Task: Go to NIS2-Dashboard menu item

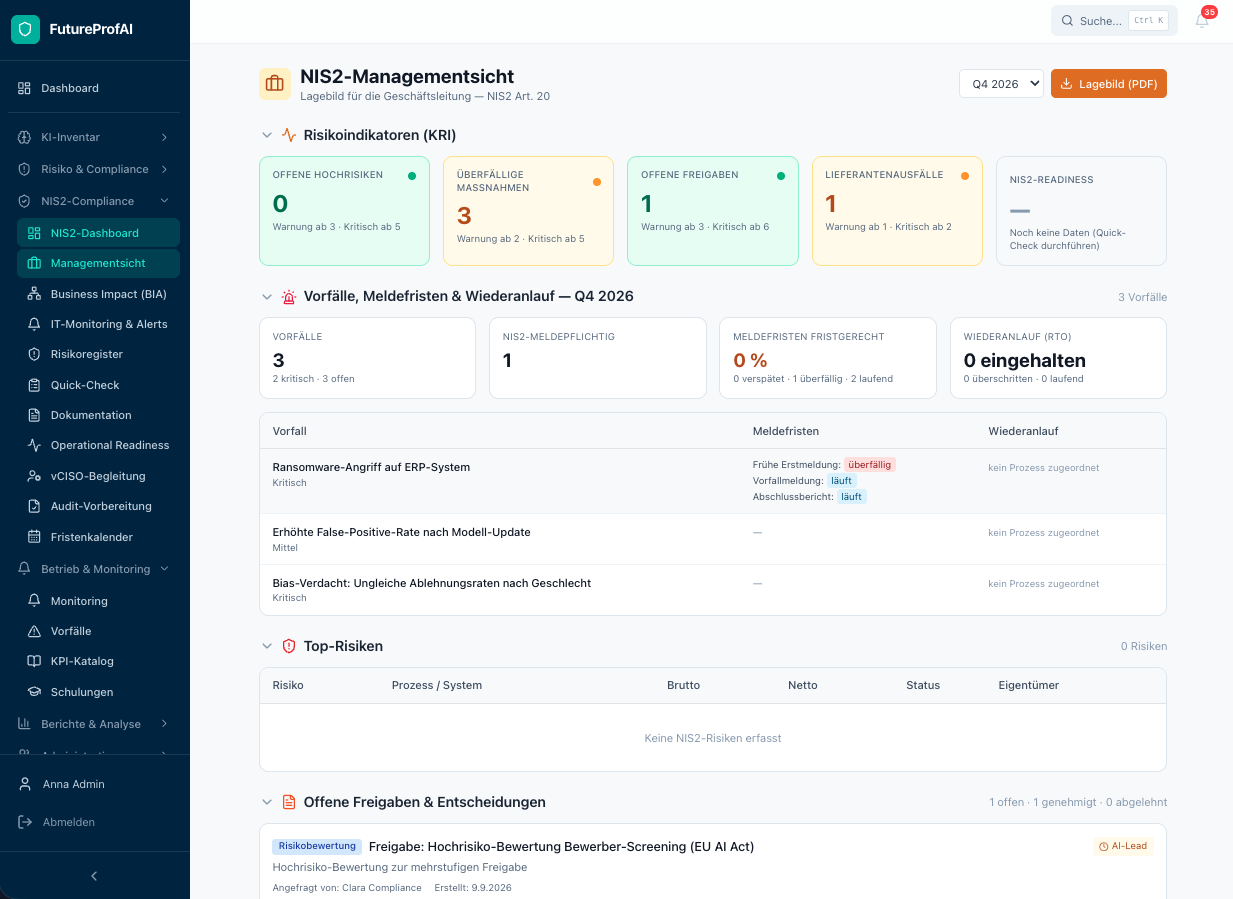Action: (x=98, y=233)
